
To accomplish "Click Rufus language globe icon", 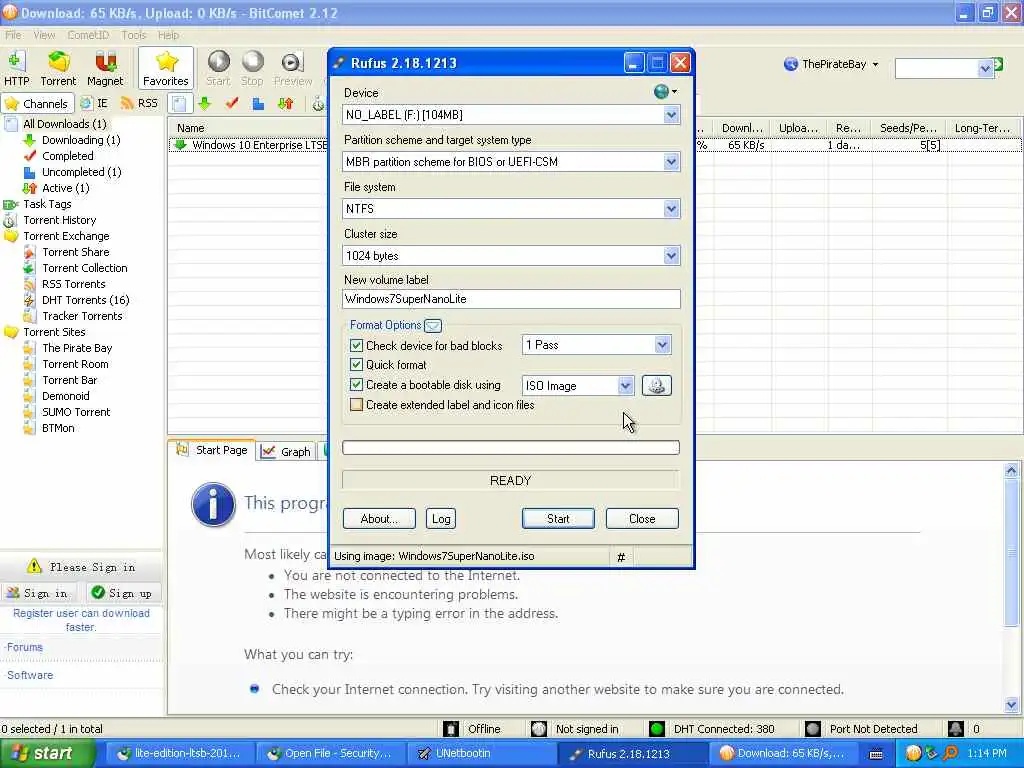I will click(x=665, y=92).
